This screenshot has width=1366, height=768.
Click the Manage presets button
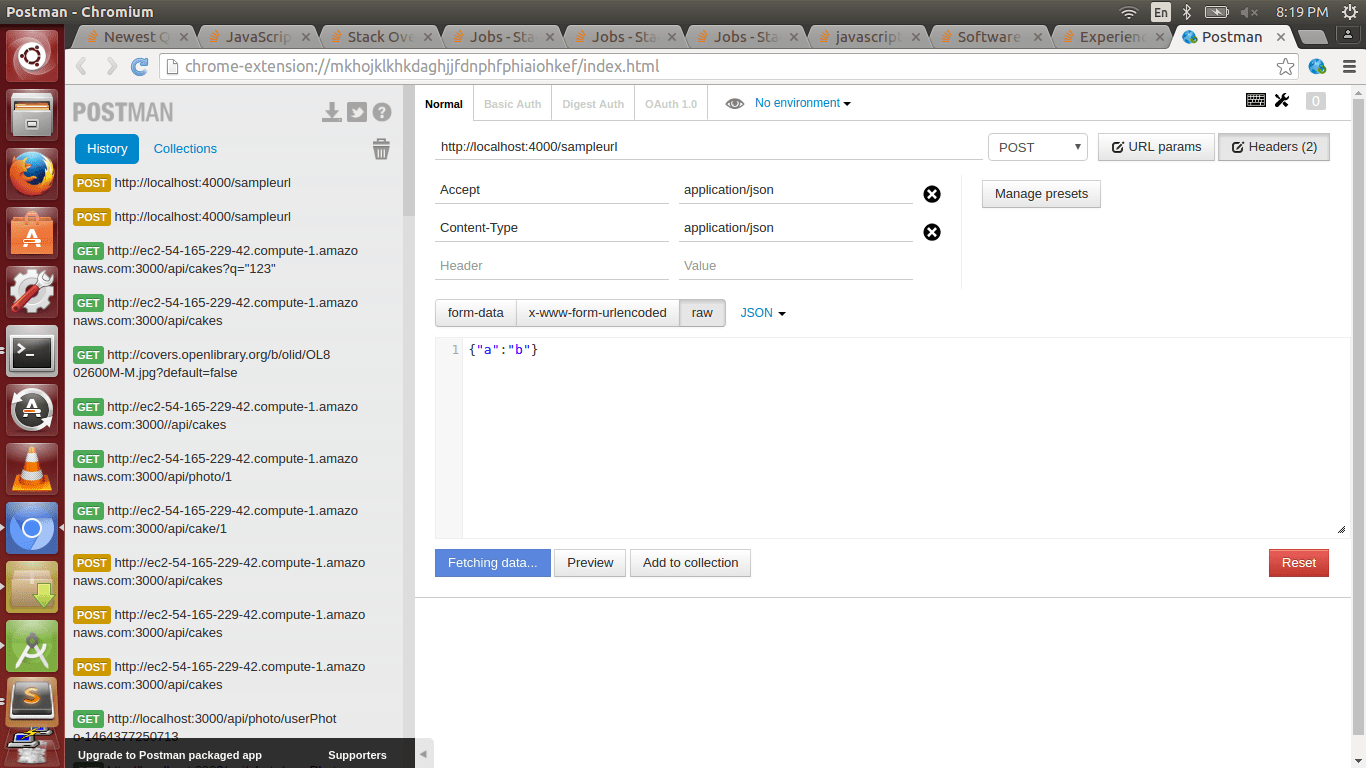[x=1041, y=194]
